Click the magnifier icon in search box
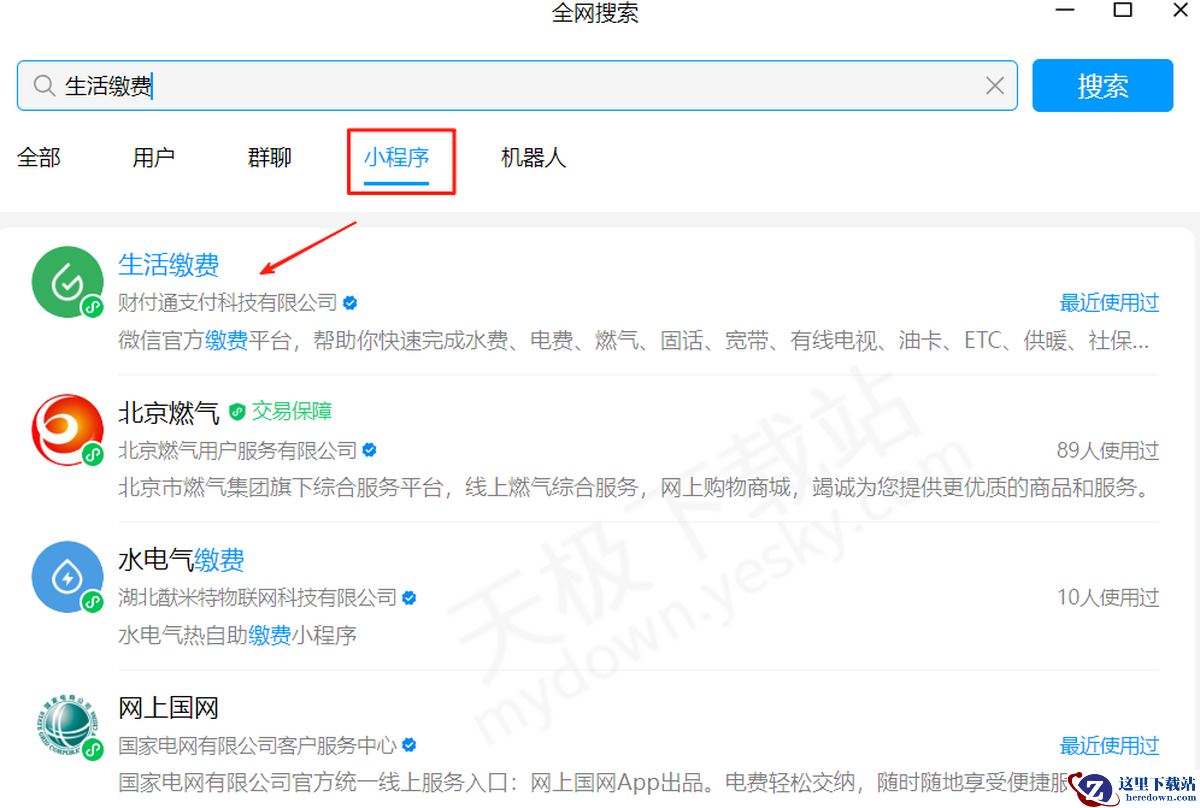This screenshot has width=1200, height=808. tap(43, 86)
